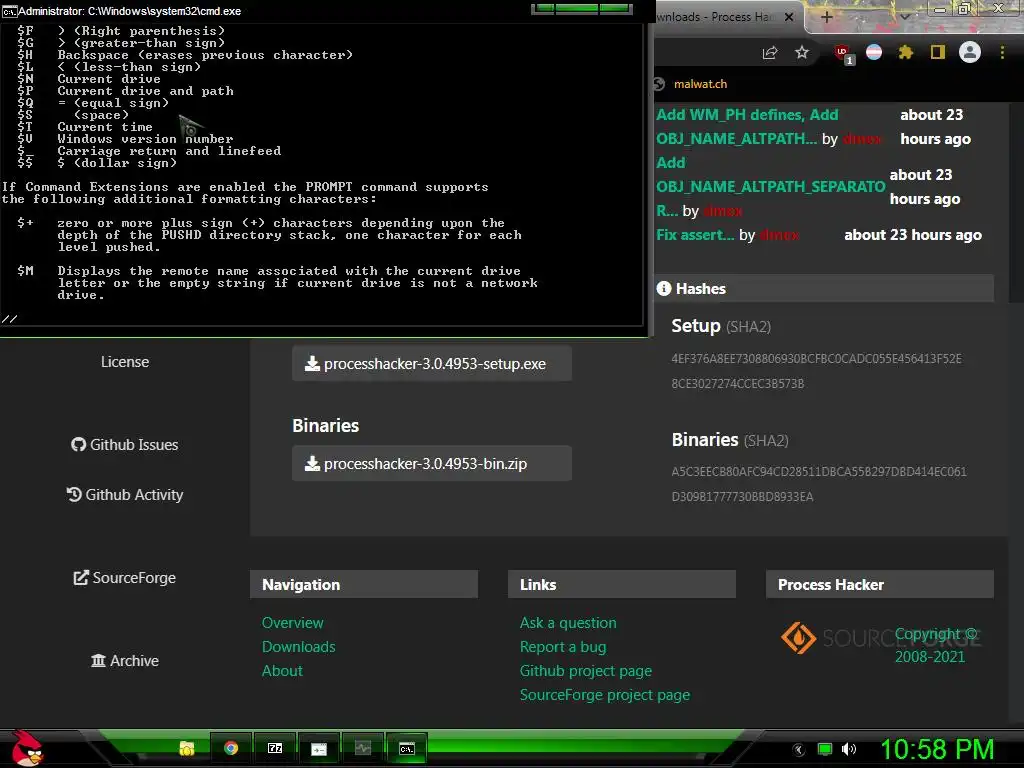
Task: Switch to Chrome on the taskbar
Action: point(231,748)
